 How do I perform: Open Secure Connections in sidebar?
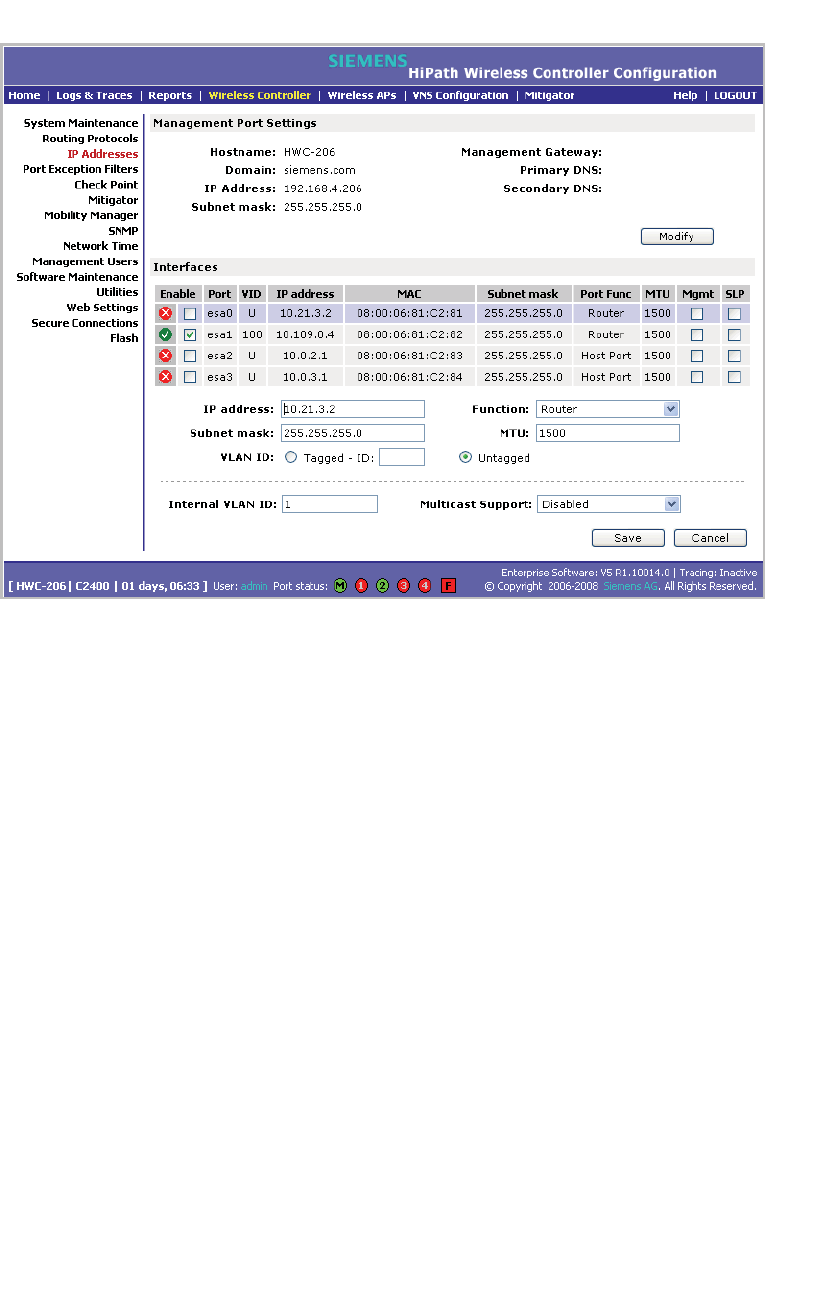pos(85,323)
